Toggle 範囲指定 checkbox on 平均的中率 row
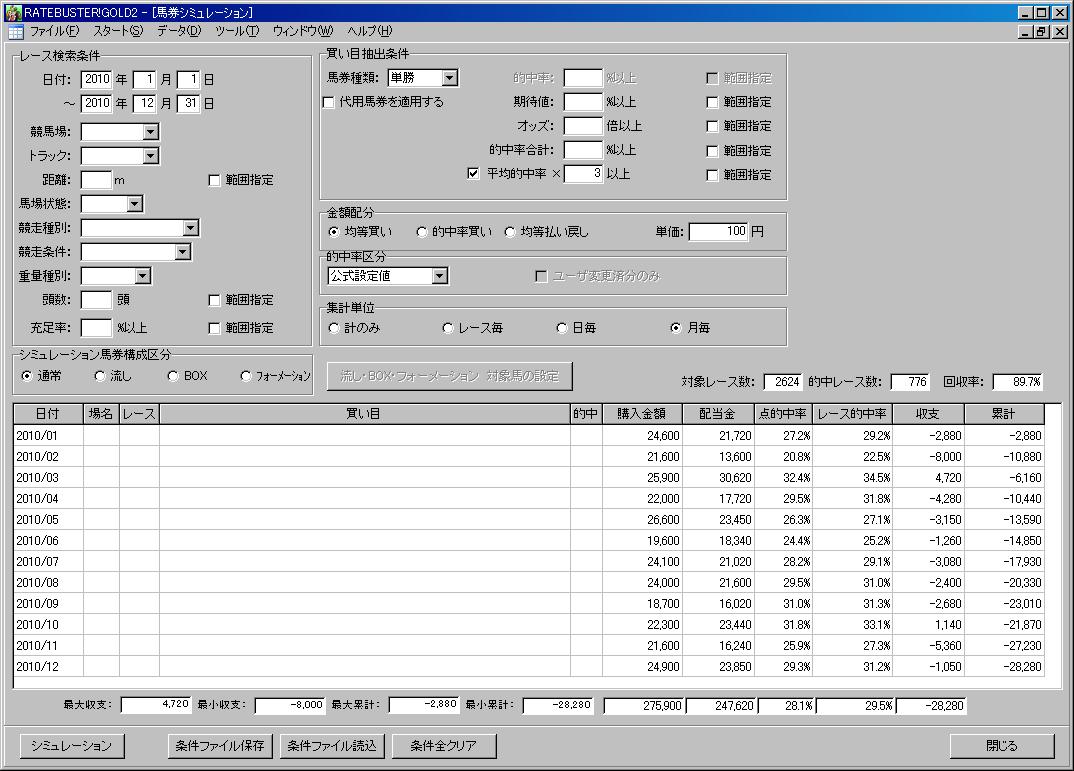The height and width of the screenshot is (771, 1074). pos(712,175)
